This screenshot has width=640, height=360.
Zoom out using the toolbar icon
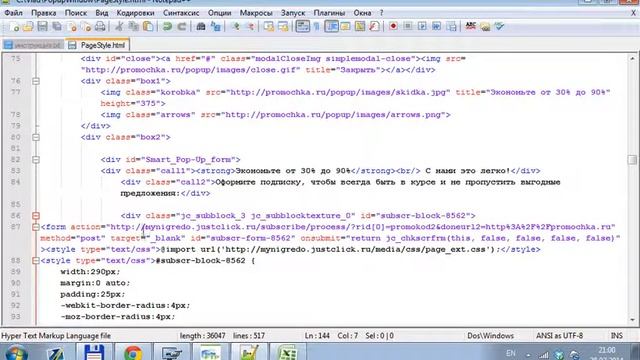[x=250, y=27]
